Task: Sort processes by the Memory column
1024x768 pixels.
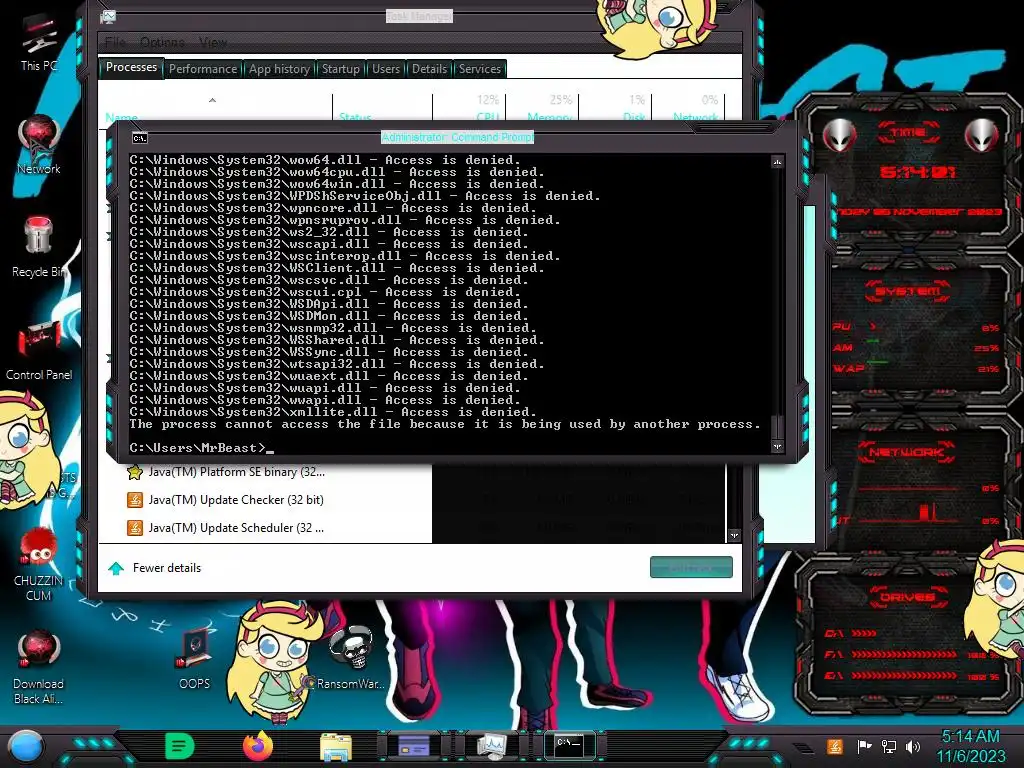Action: [x=542, y=108]
